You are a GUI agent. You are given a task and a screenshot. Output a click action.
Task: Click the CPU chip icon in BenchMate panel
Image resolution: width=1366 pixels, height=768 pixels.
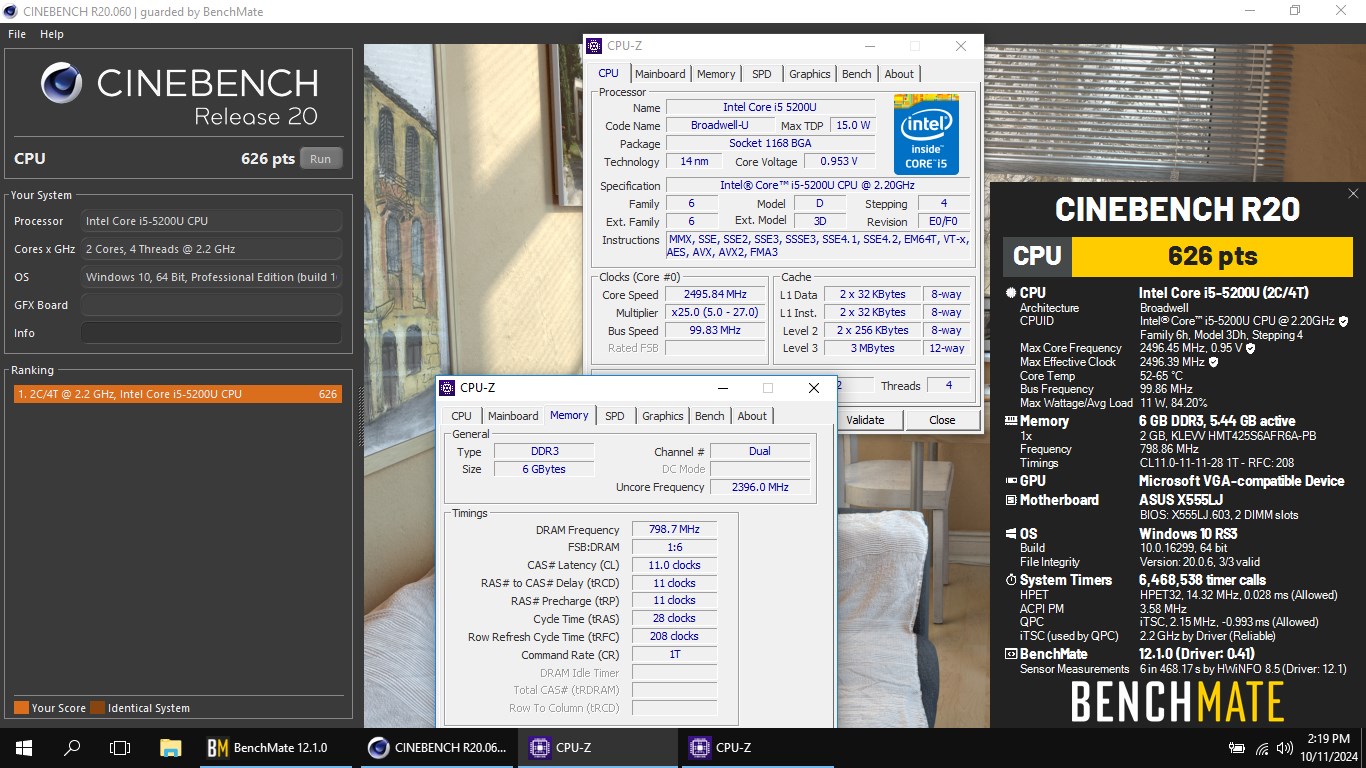[x=1010, y=293]
